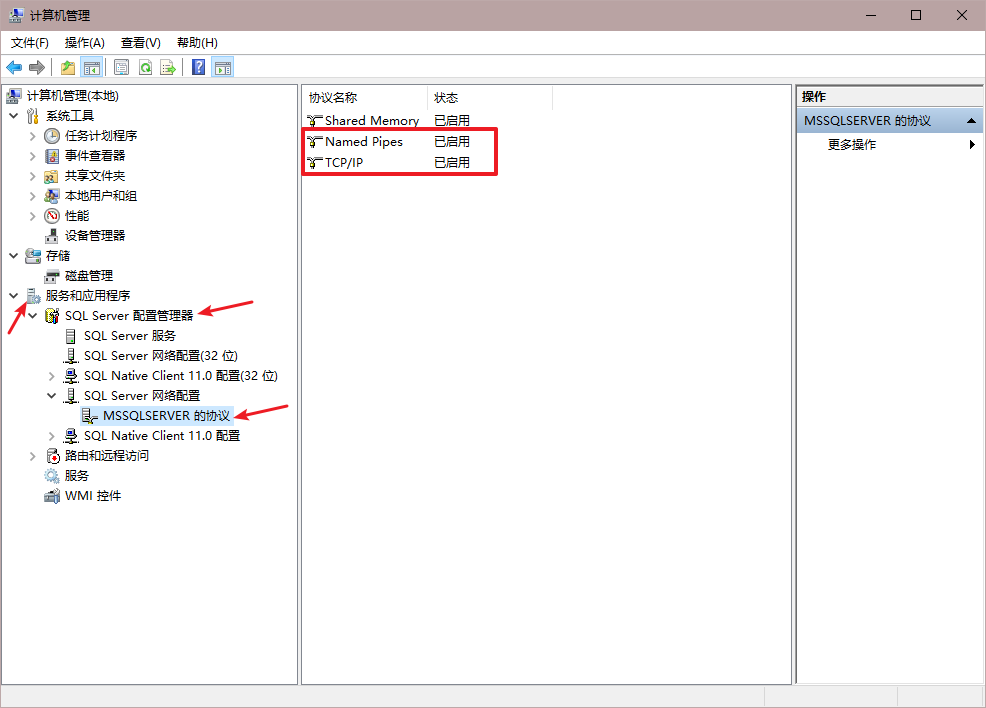
Task: Collapse the 系统工具 node
Action: (14, 116)
